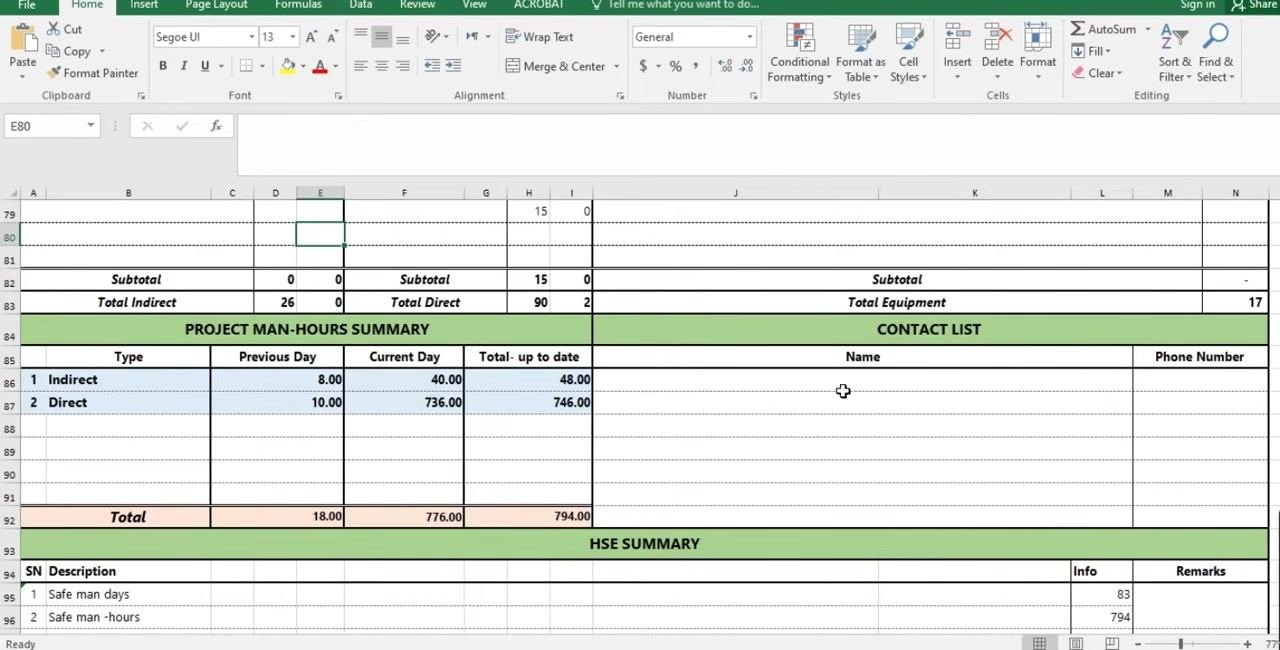Open font size dropdown
The width and height of the screenshot is (1280, 650).
(292, 37)
